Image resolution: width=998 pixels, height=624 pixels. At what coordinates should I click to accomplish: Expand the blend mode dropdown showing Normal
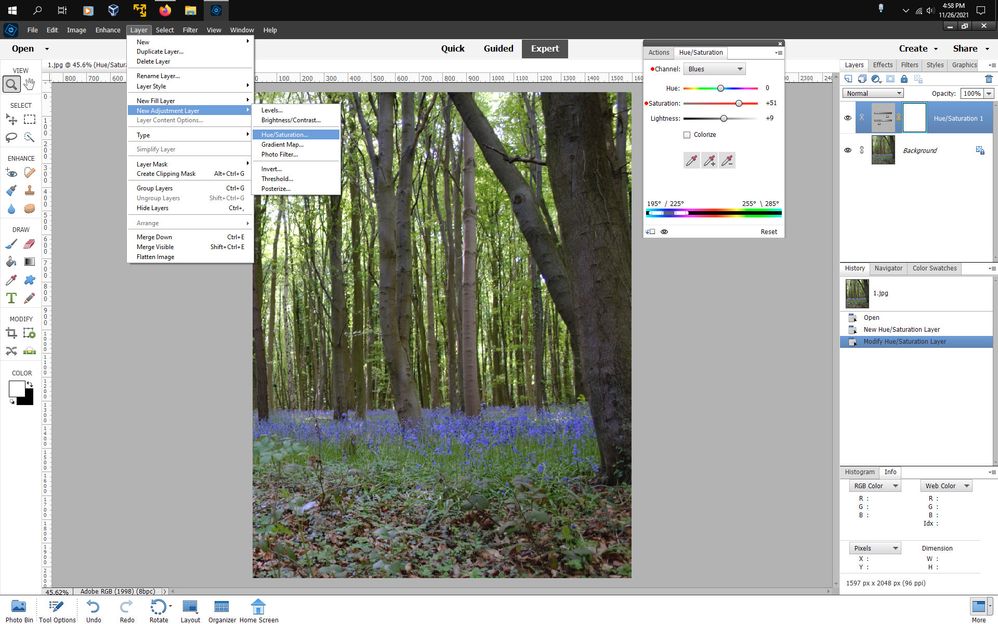(x=872, y=93)
